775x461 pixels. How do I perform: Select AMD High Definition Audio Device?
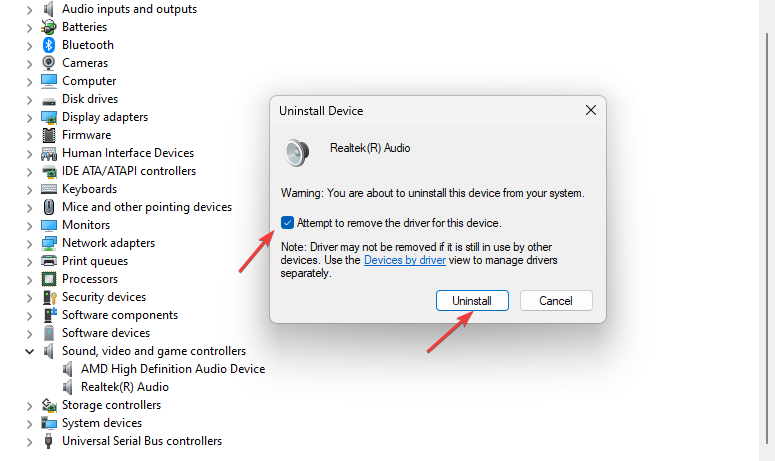pyautogui.click(x=172, y=369)
